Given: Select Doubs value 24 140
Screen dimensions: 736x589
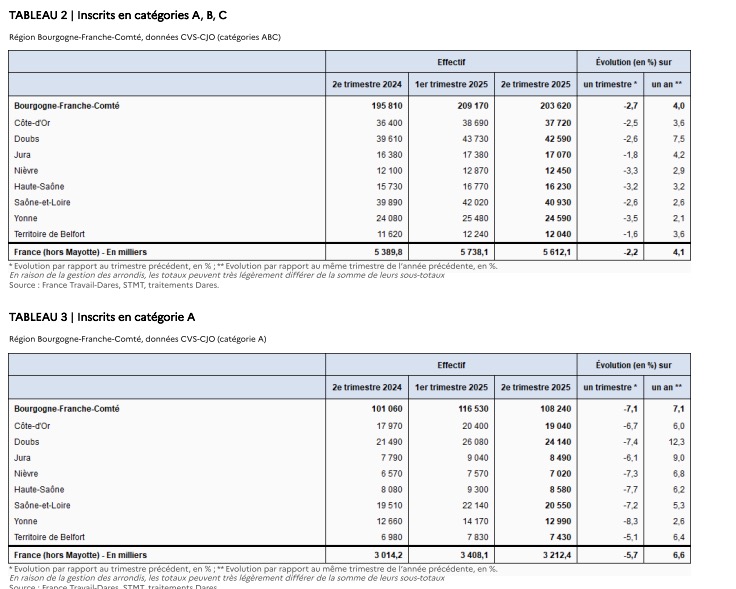Looking at the screenshot, I should click(558, 442).
